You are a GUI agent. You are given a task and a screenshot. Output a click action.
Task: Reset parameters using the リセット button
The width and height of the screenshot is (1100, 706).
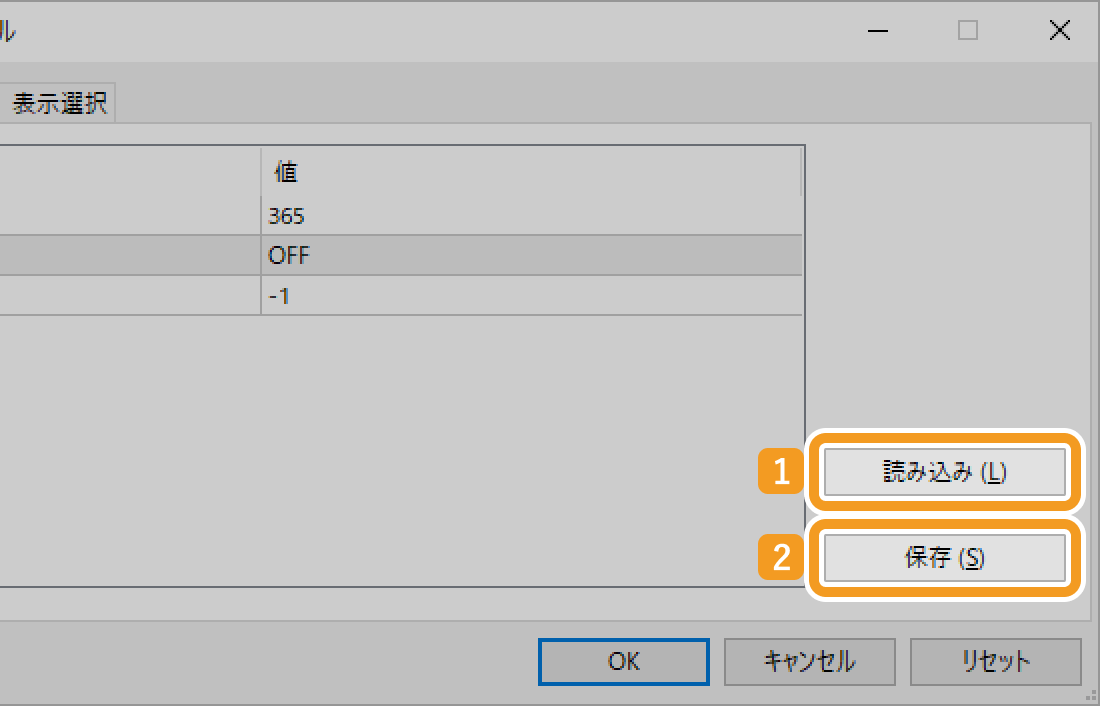tap(995, 661)
